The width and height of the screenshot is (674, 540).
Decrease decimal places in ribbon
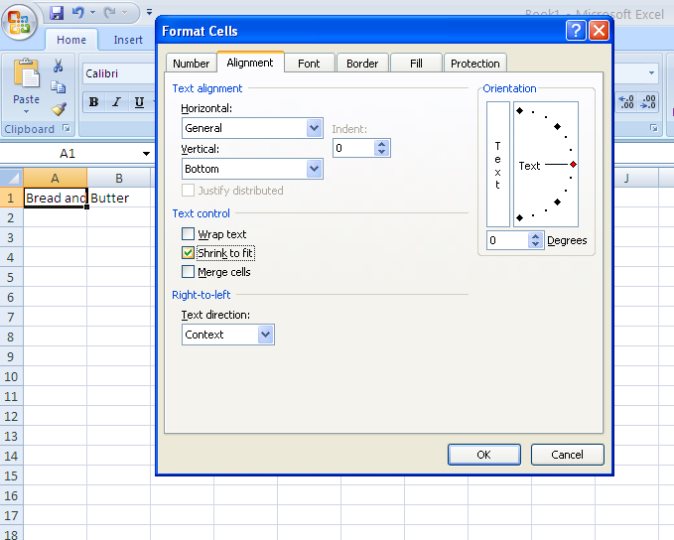[x=648, y=102]
